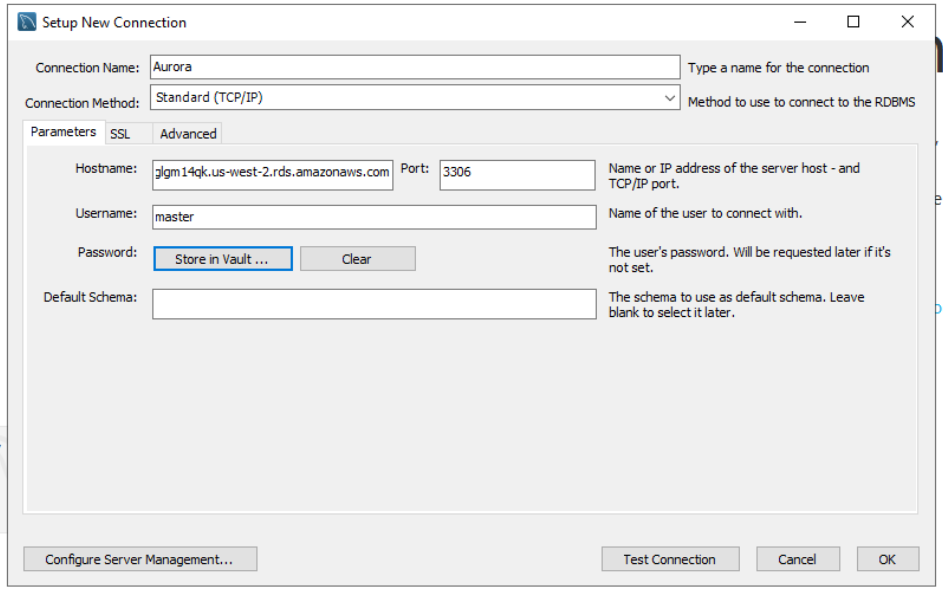943x598 pixels.
Task: Click the 'Connection Name:' label
Action: click(x=87, y=68)
